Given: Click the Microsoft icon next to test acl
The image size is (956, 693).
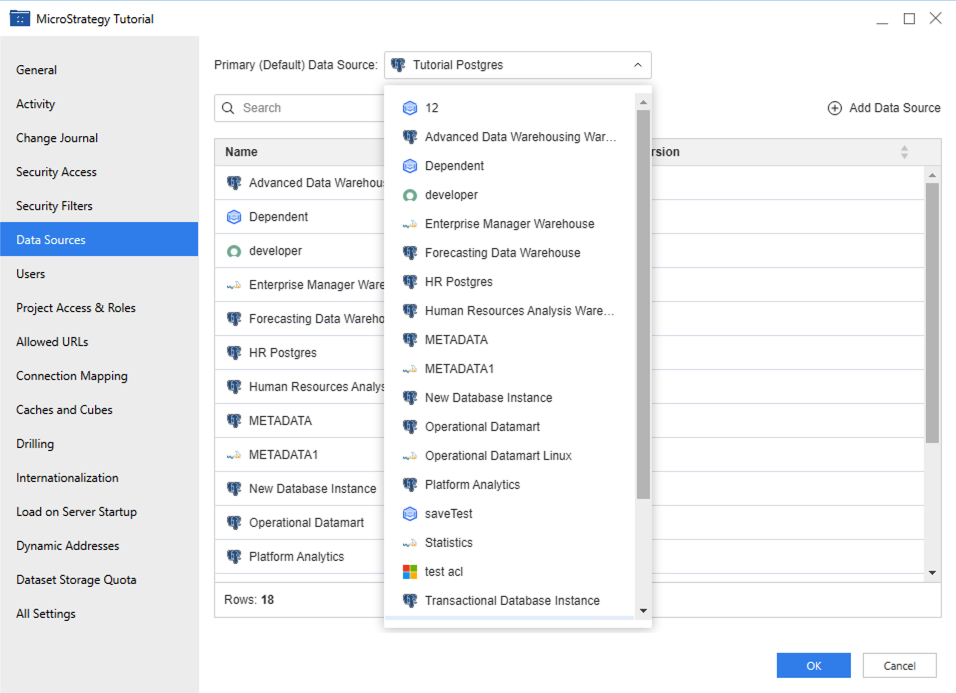Looking at the screenshot, I should click(x=409, y=572).
